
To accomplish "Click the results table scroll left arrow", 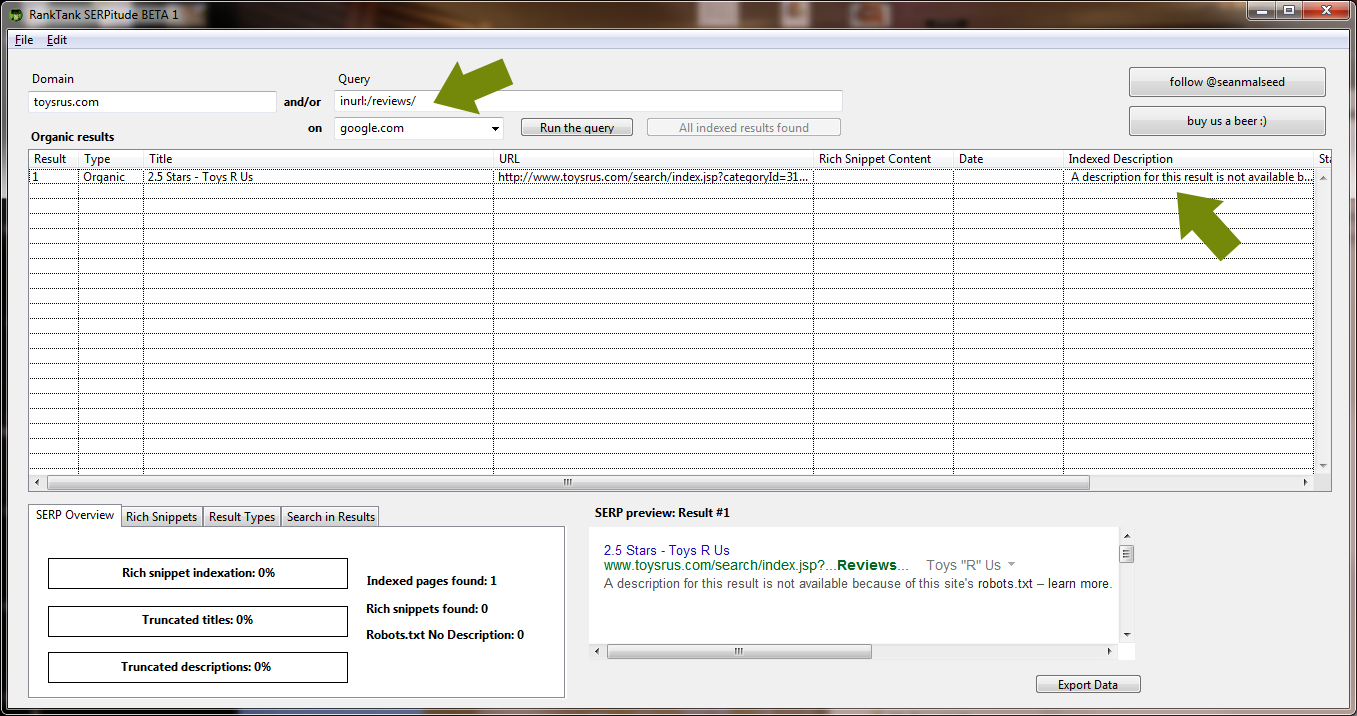I will click(37, 482).
